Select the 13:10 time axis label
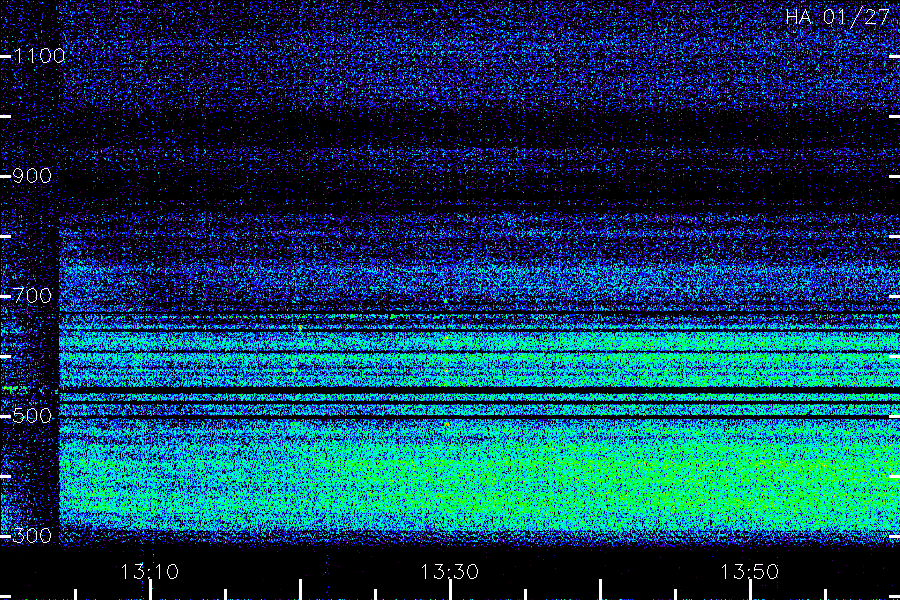Viewport: 900px width, 600px height. pos(149,572)
